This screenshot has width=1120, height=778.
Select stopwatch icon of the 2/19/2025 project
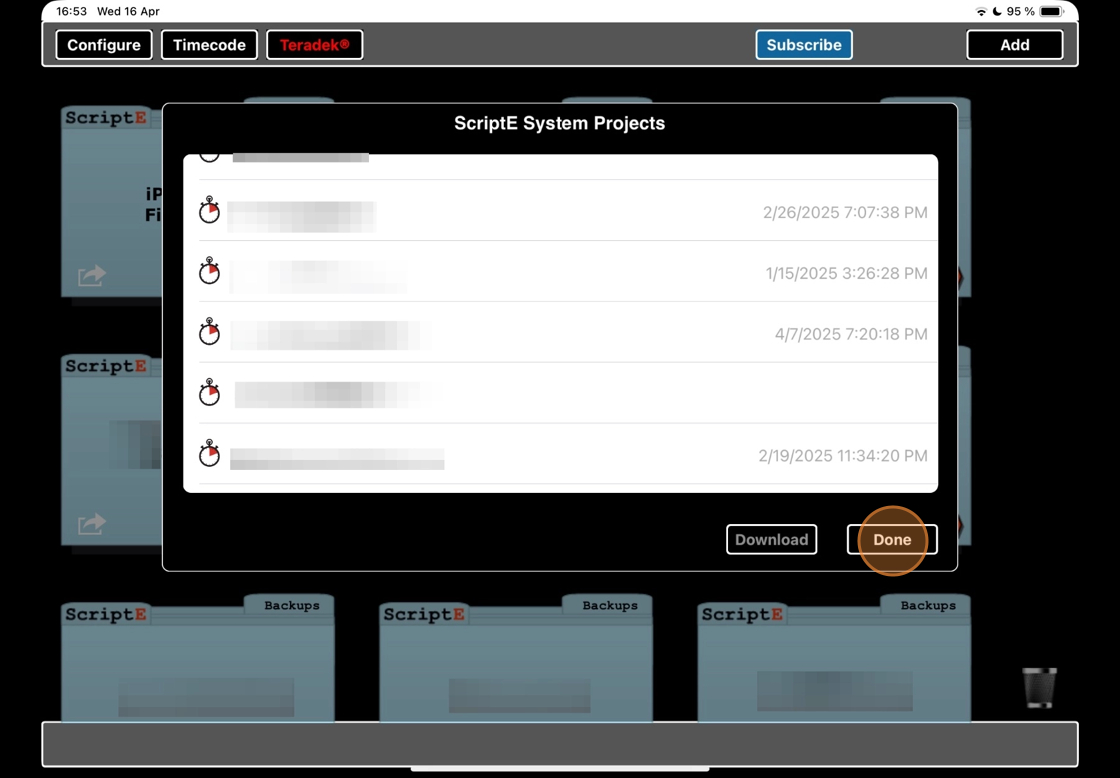(209, 453)
